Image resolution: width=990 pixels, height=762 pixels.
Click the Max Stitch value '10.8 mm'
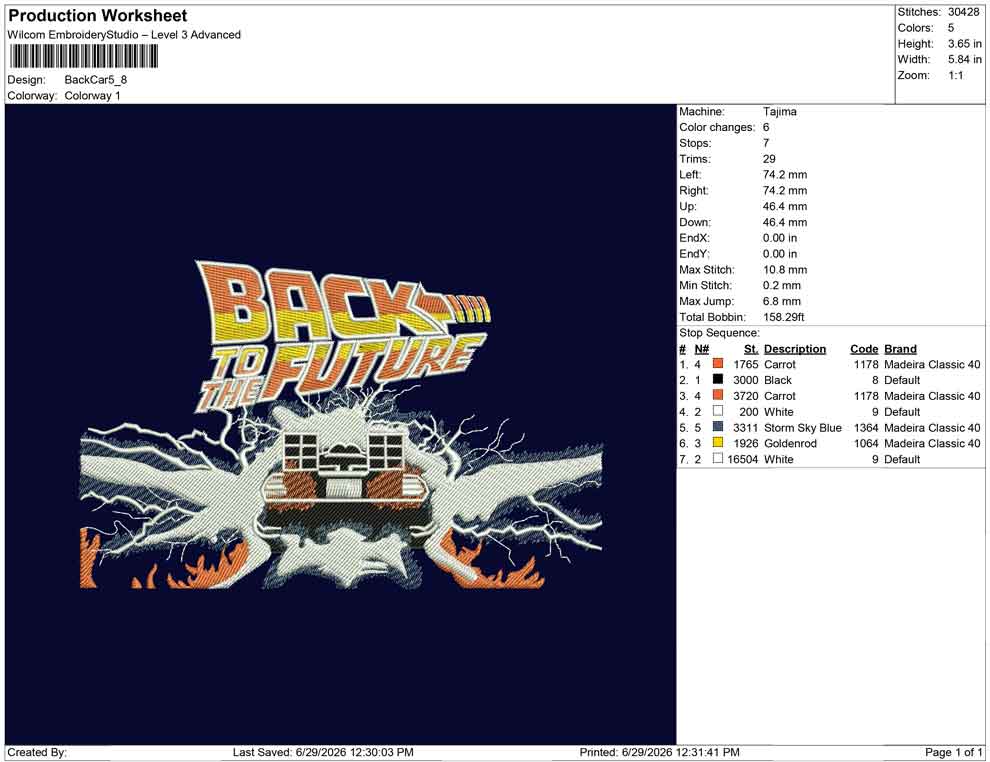[785, 270]
